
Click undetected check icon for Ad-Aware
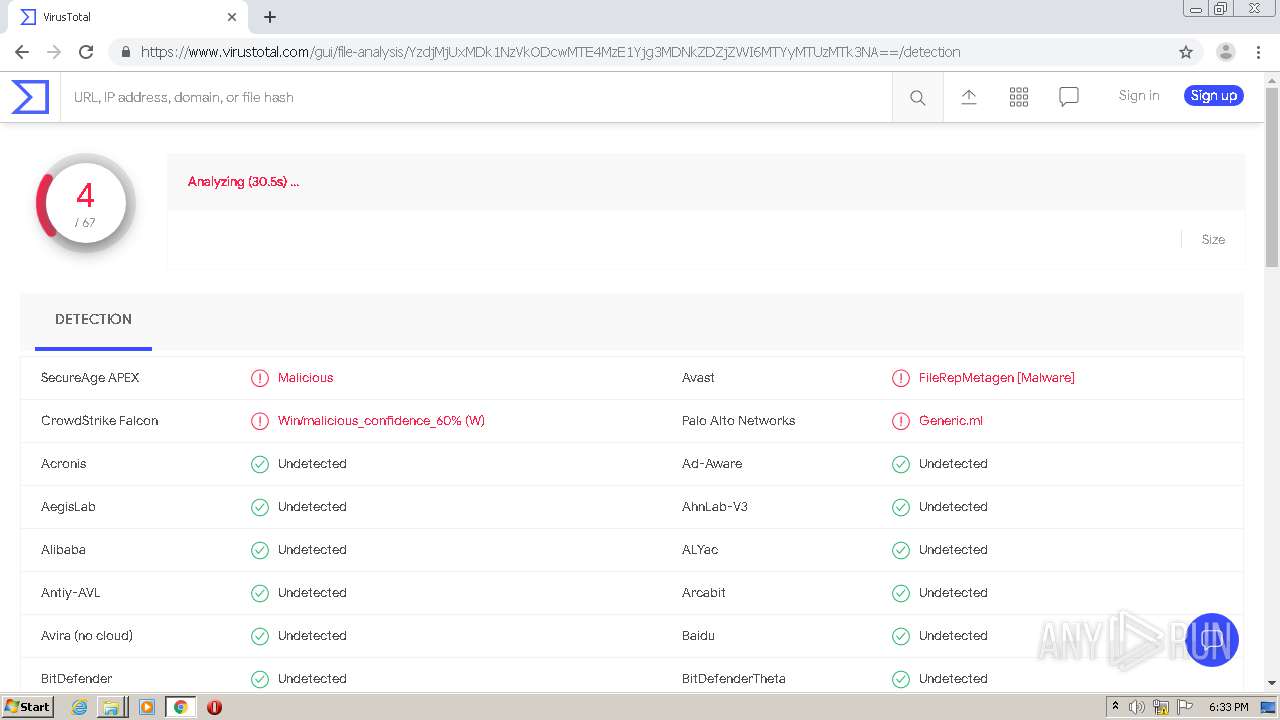tap(901, 464)
